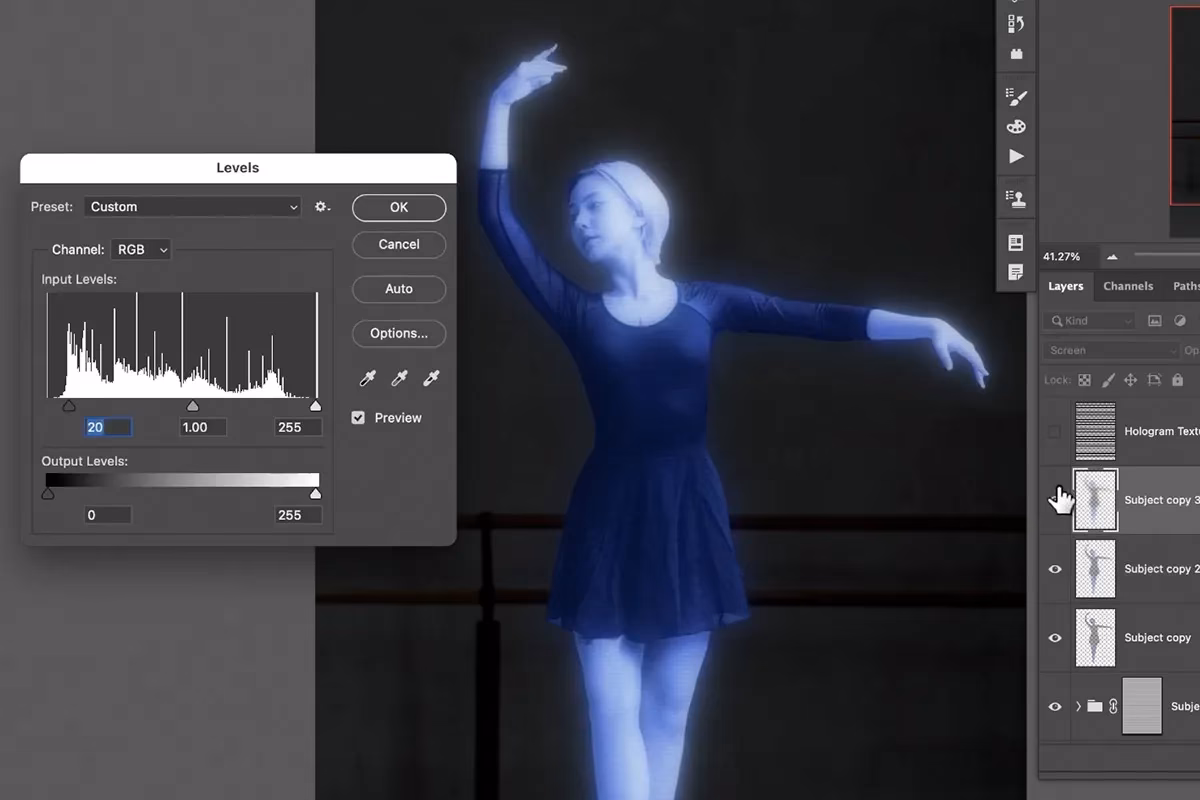Select the white point eyedropper in Levels

pyautogui.click(x=430, y=378)
